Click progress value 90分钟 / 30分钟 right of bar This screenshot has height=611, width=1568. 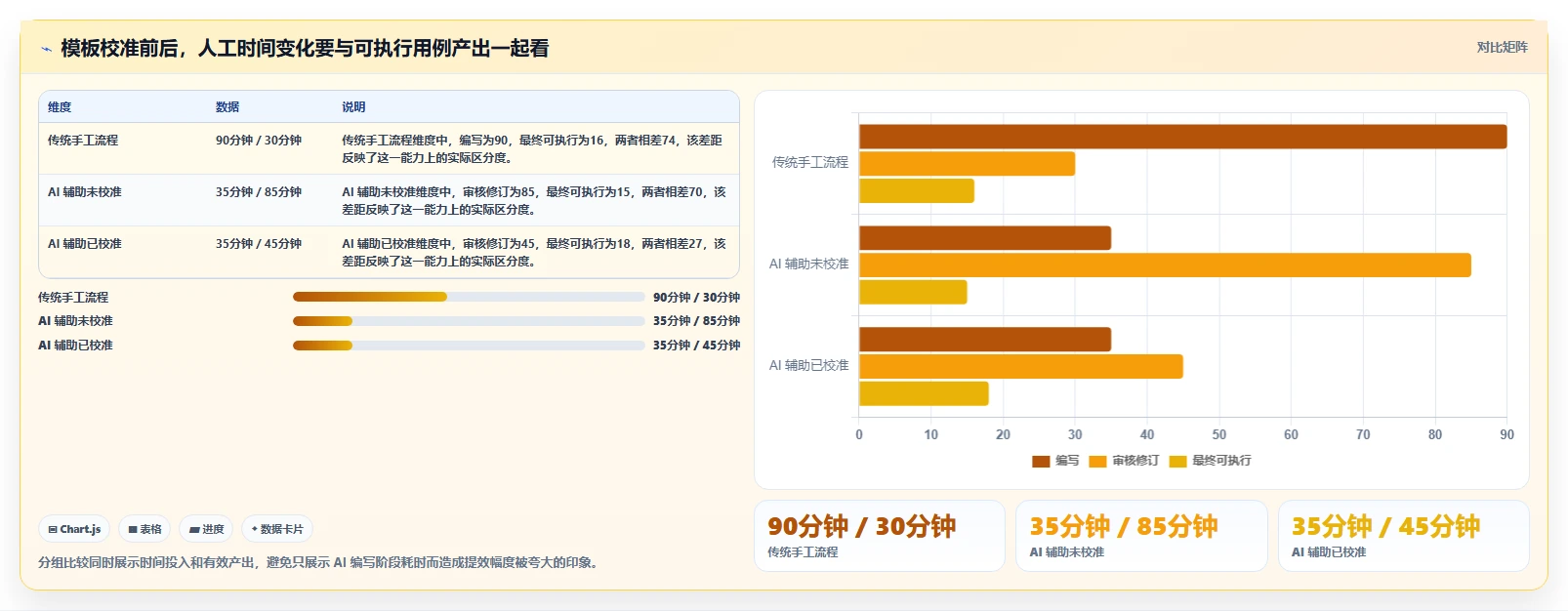pos(696,298)
